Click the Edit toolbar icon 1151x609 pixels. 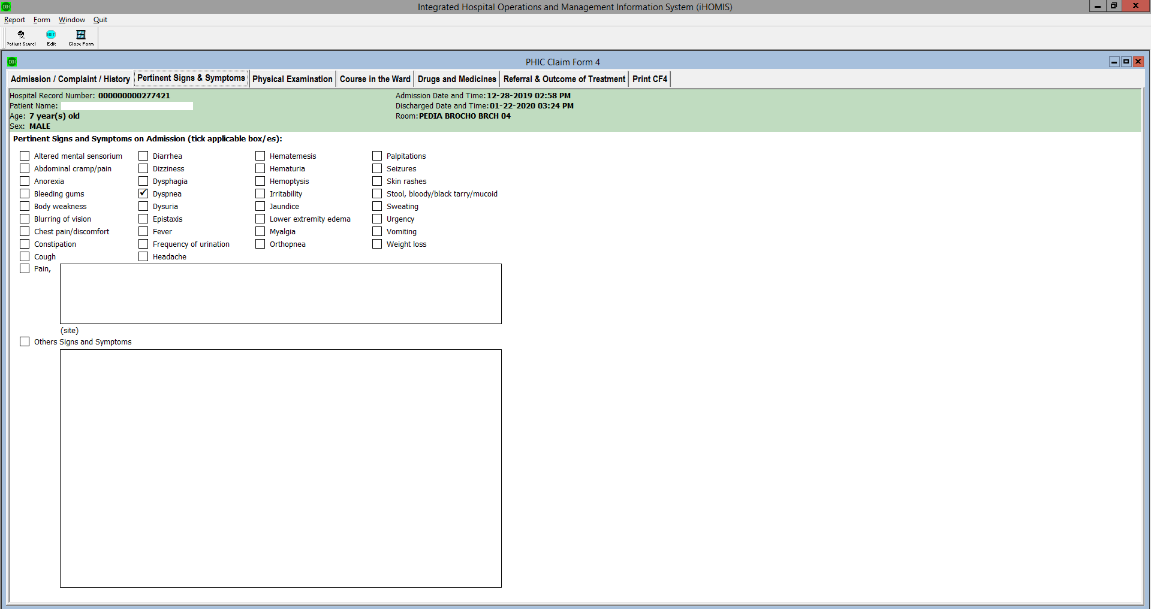point(51,37)
